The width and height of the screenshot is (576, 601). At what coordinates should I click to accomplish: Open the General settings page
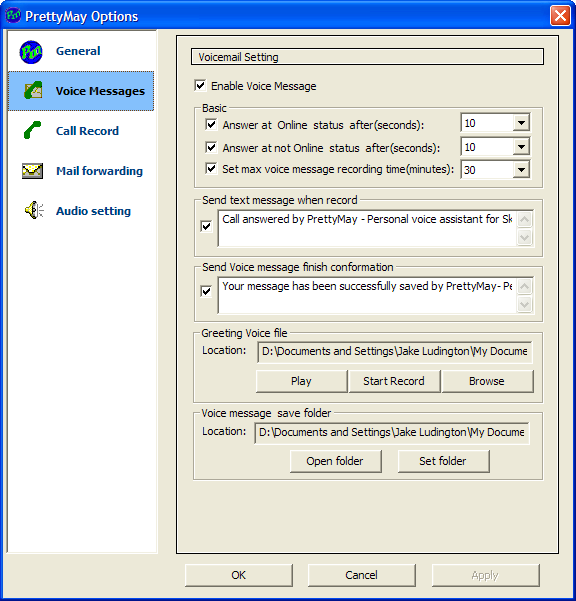click(81, 51)
